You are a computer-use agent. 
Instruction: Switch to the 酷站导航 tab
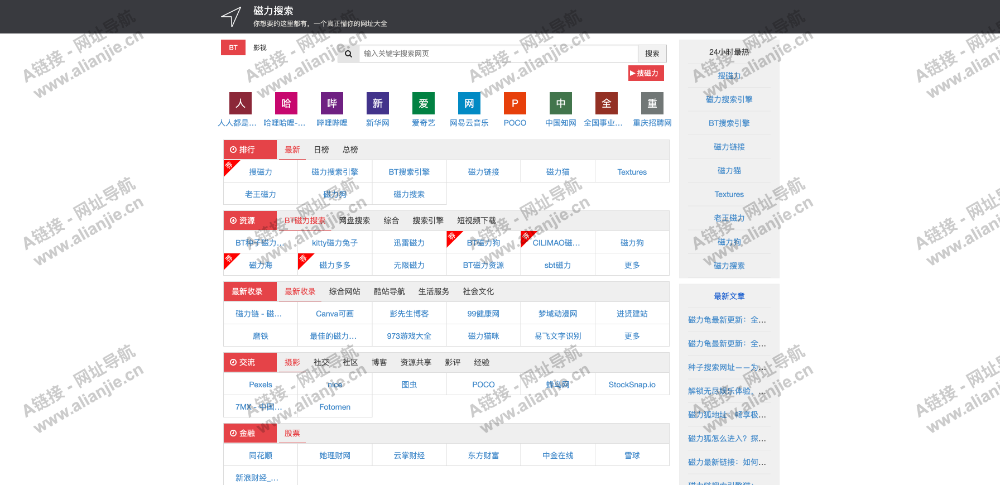point(389,291)
